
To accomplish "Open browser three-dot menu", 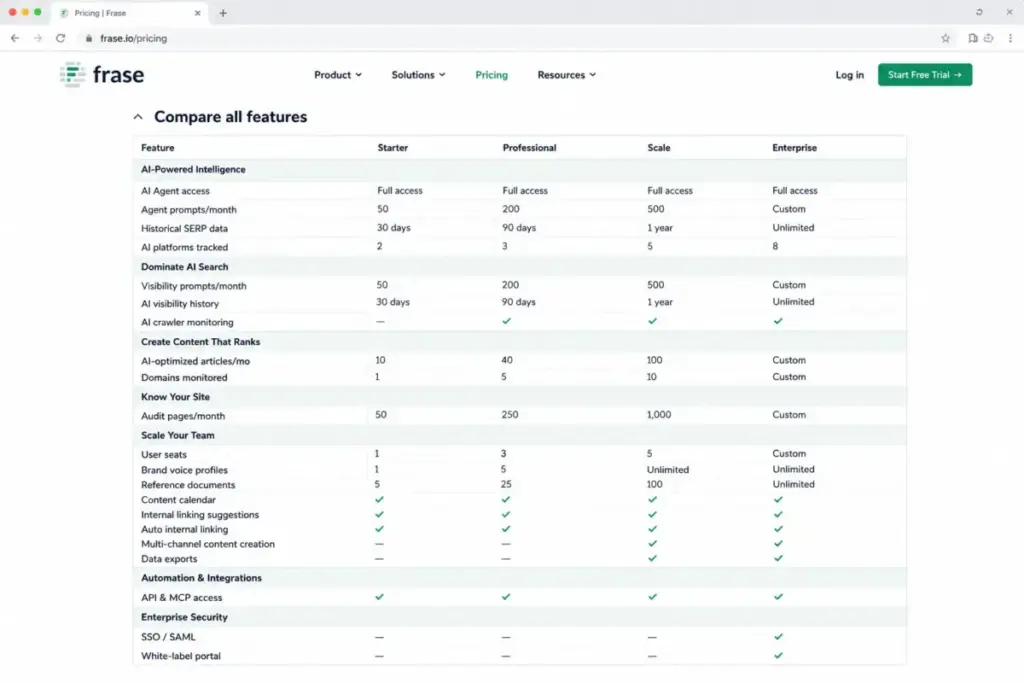I will tap(1010, 39).
